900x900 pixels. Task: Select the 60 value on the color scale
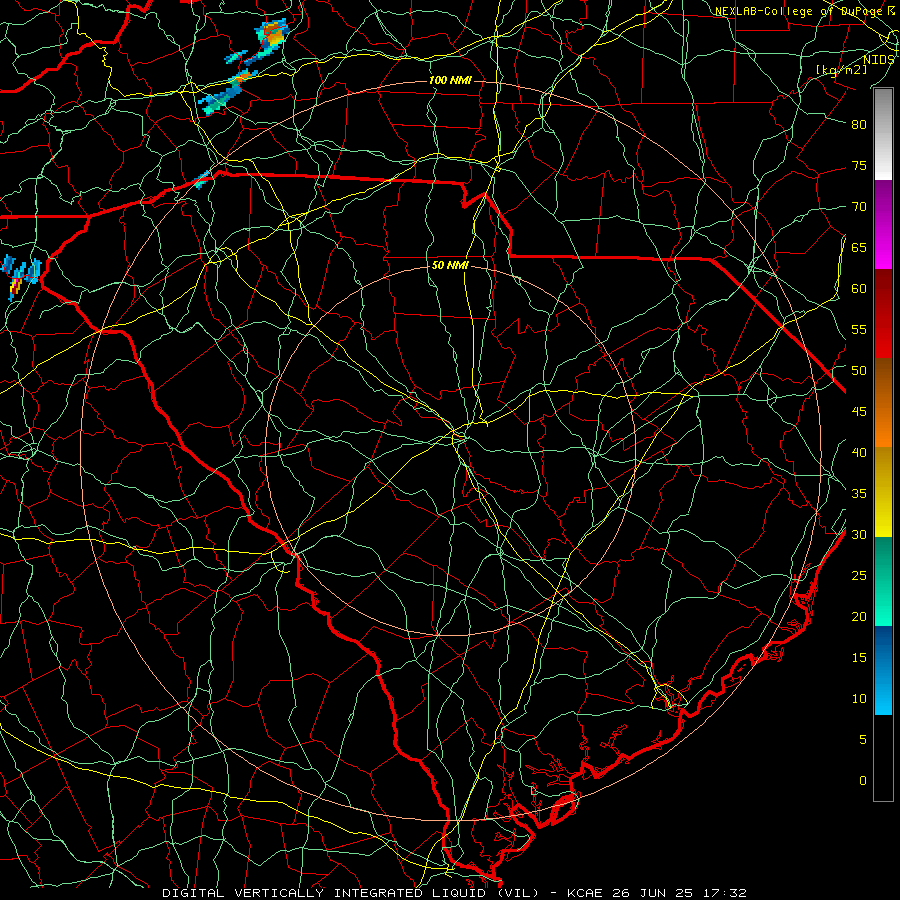tap(859, 289)
